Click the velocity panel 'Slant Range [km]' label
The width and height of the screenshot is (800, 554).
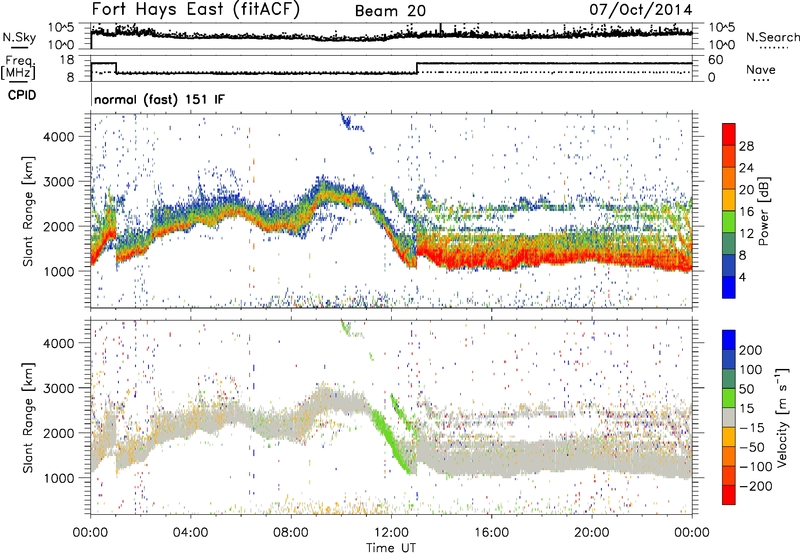(x=28, y=417)
